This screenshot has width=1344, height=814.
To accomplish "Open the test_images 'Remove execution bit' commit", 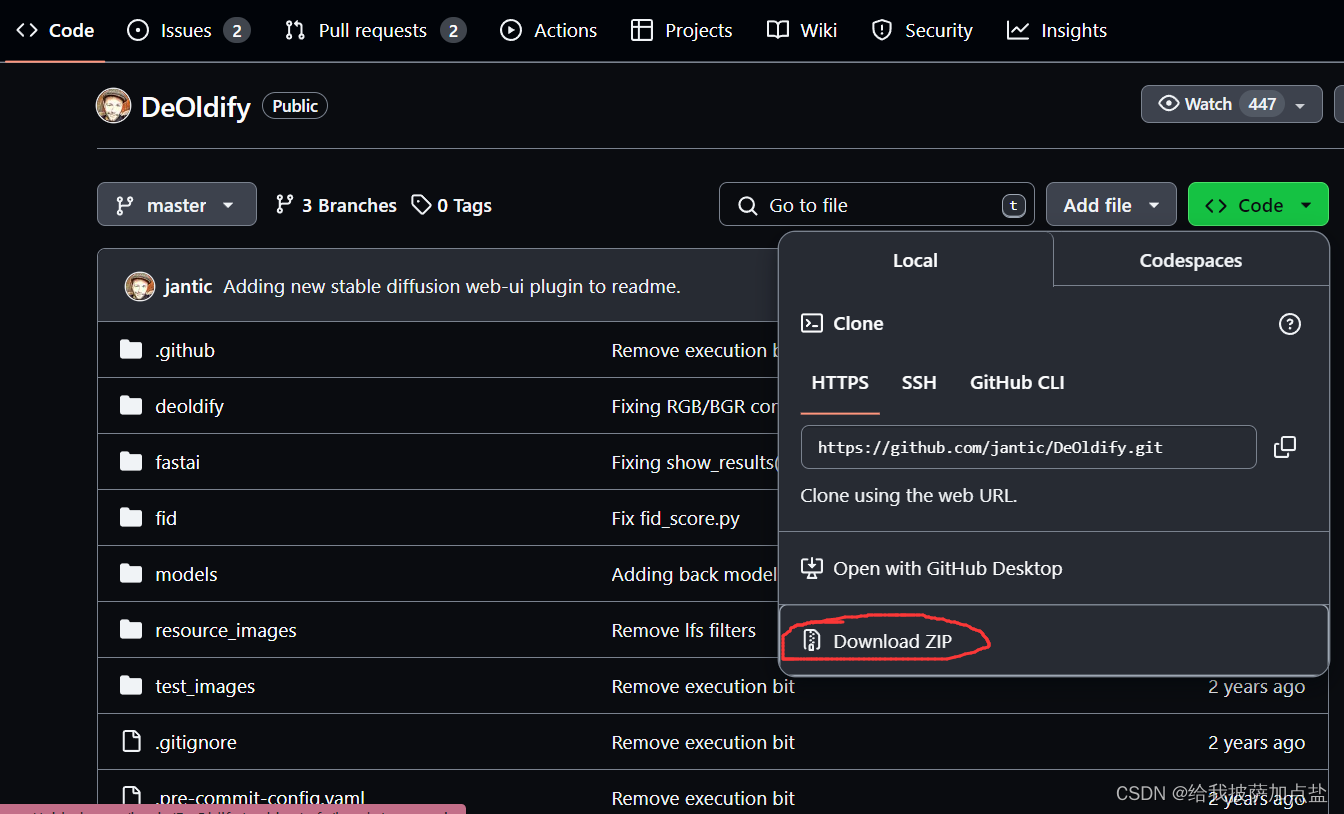I will coord(703,686).
